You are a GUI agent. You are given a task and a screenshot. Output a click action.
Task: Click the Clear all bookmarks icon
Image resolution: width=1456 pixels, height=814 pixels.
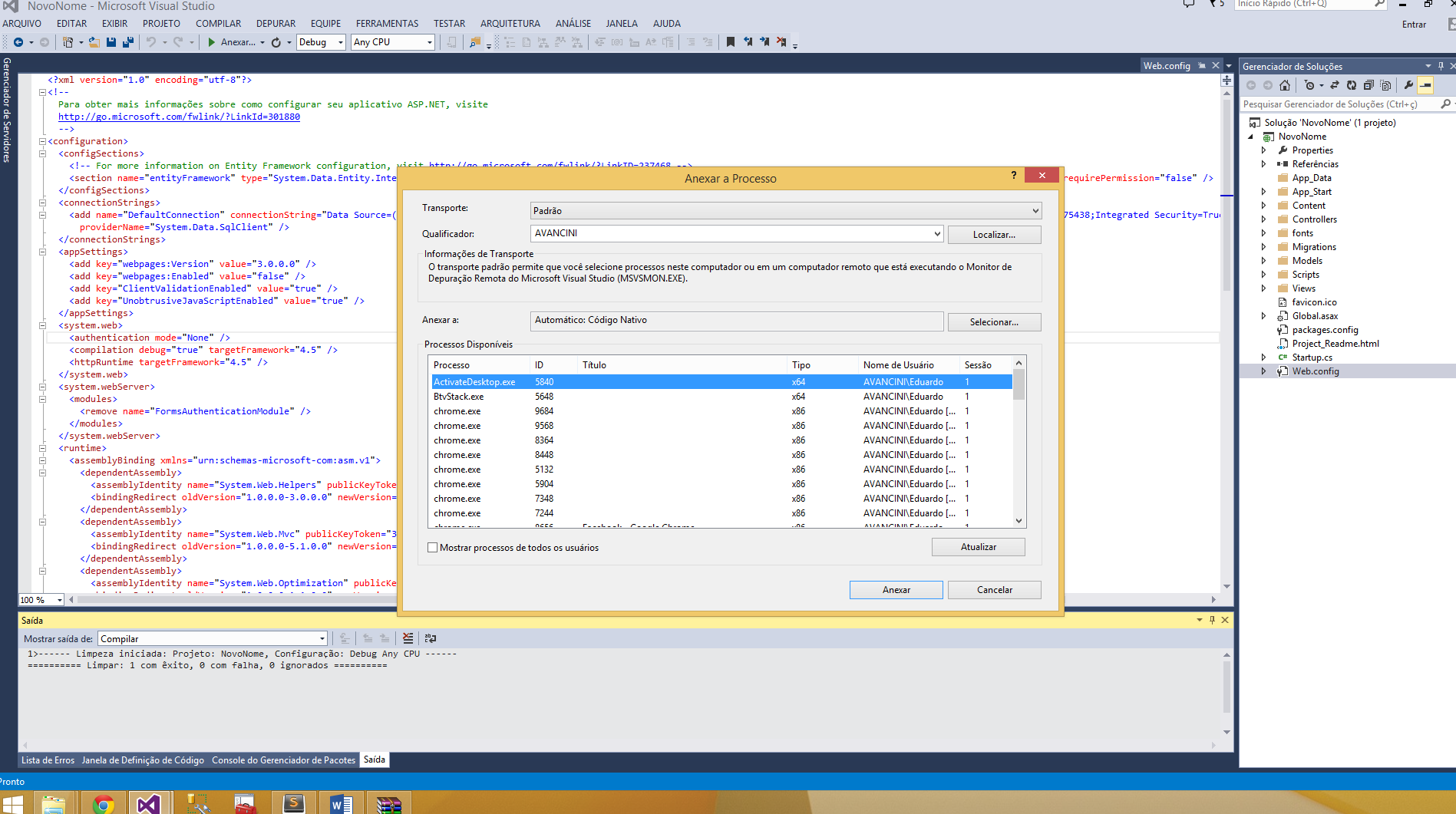coord(781,42)
